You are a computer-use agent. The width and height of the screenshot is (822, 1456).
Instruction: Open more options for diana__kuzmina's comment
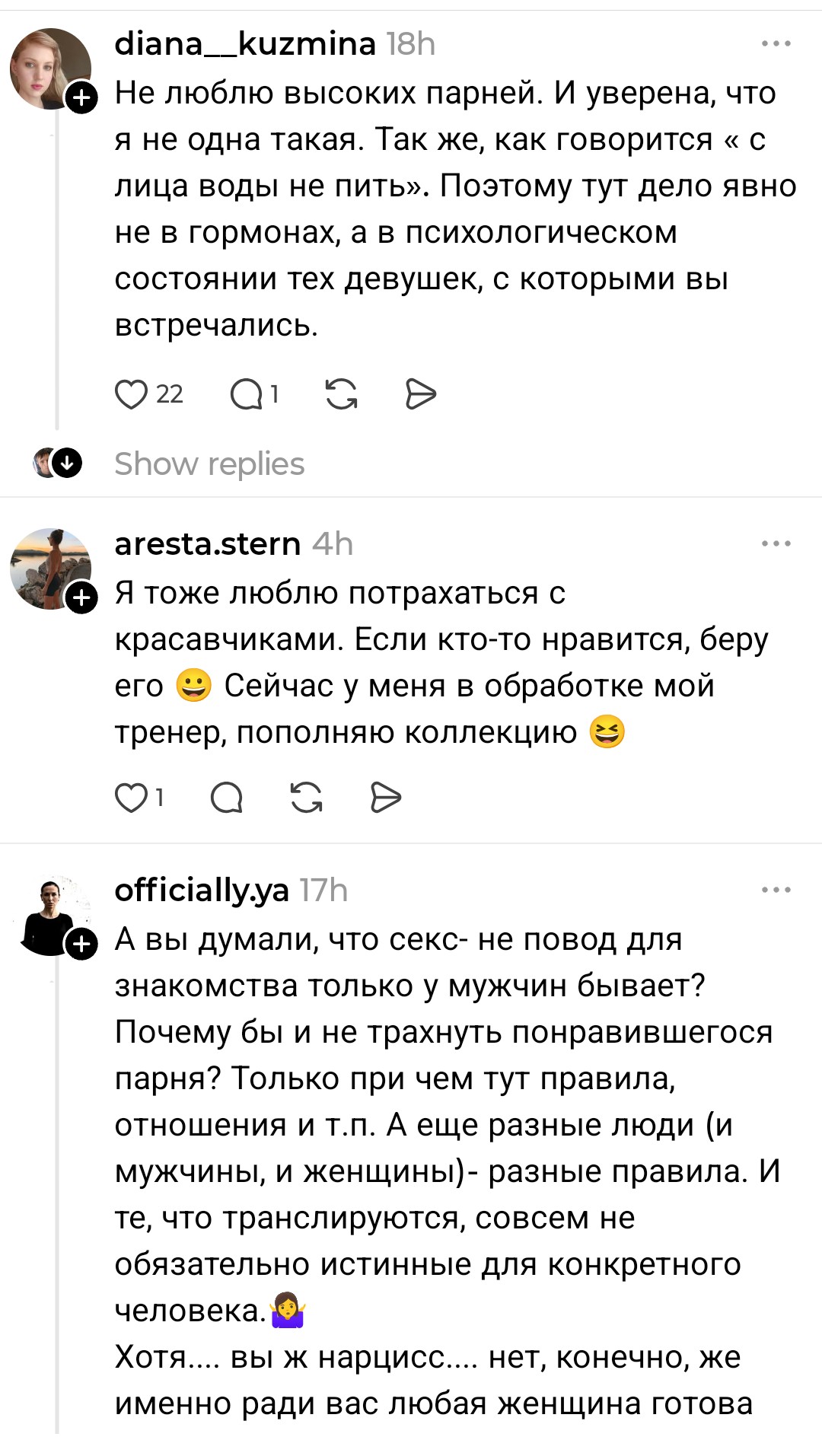coord(776,44)
